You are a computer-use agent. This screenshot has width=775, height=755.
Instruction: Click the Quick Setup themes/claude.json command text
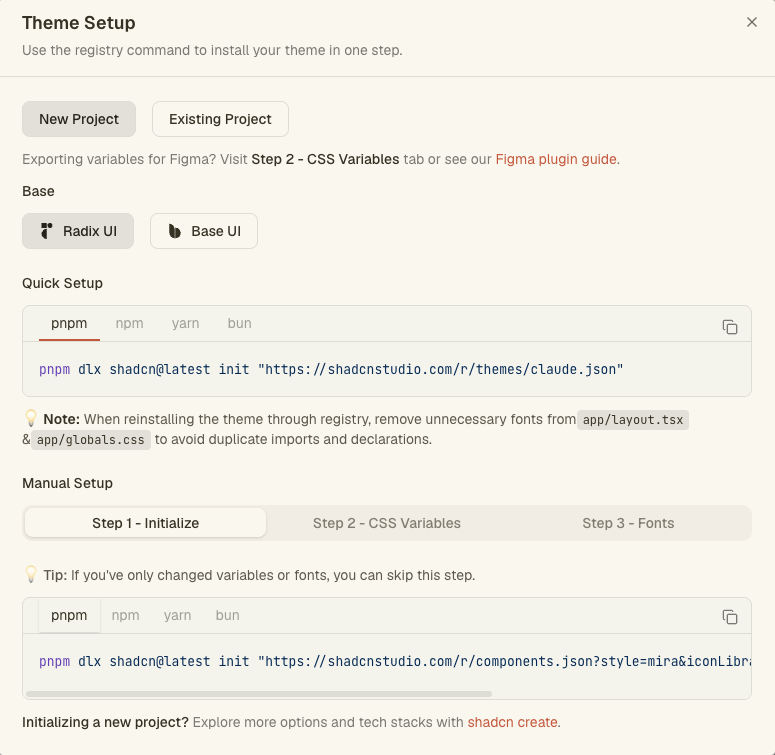[x=331, y=370]
